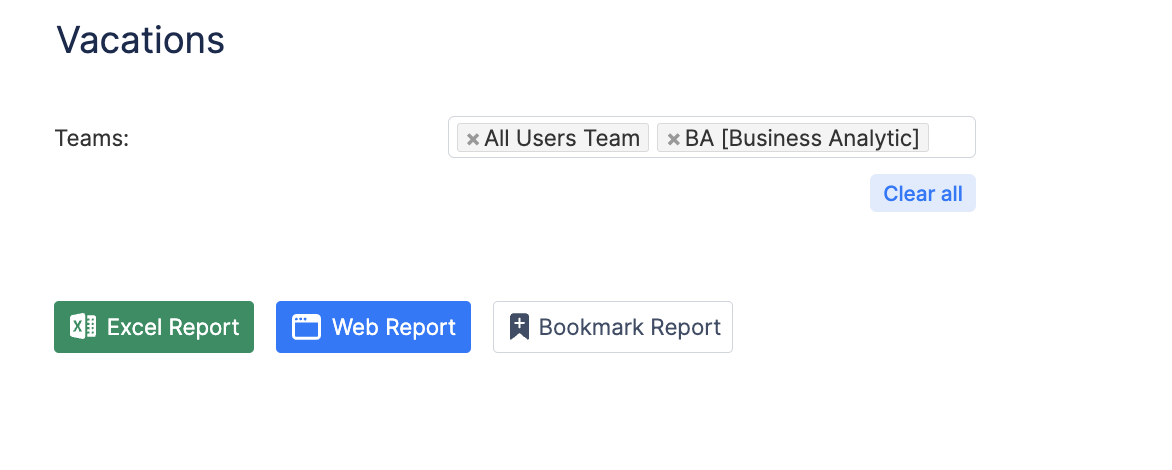Select the All Users Team chip label
Viewport: 1172px width, 470px height.
pyautogui.click(x=562, y=138)
